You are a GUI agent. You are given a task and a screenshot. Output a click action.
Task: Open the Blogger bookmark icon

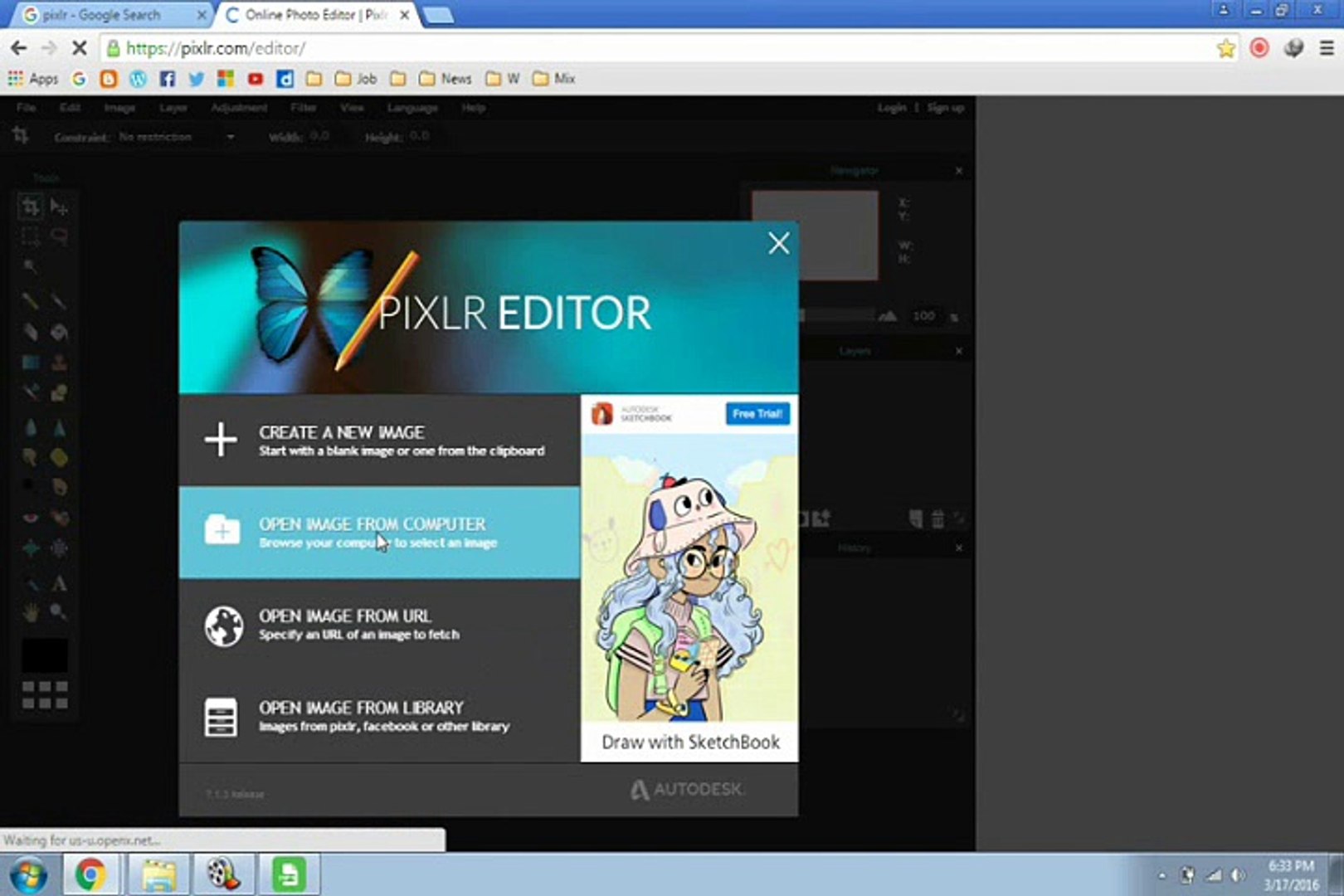(x=108, y=79)
